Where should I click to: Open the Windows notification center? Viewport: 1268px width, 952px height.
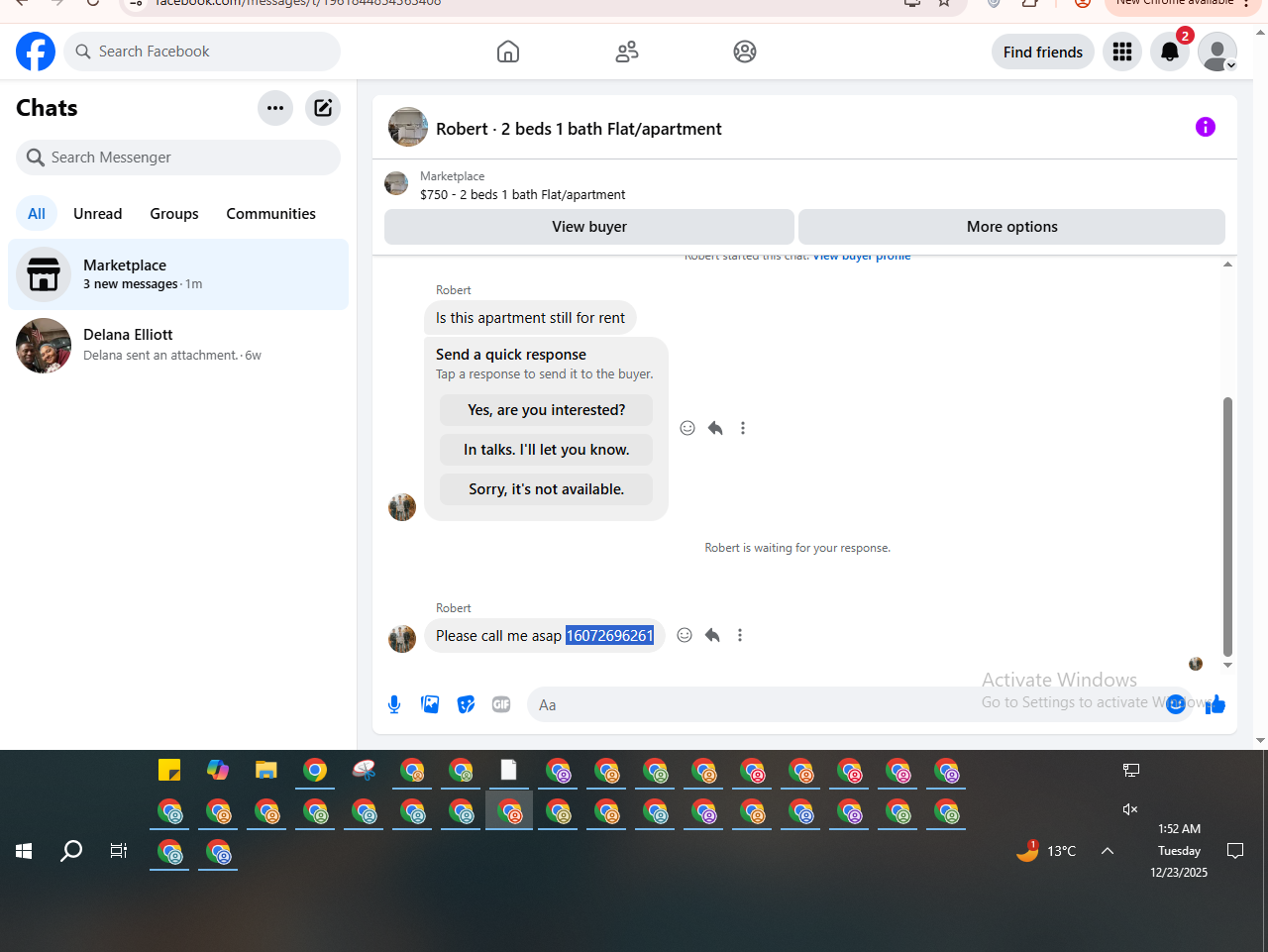(x=1235, y=851)
